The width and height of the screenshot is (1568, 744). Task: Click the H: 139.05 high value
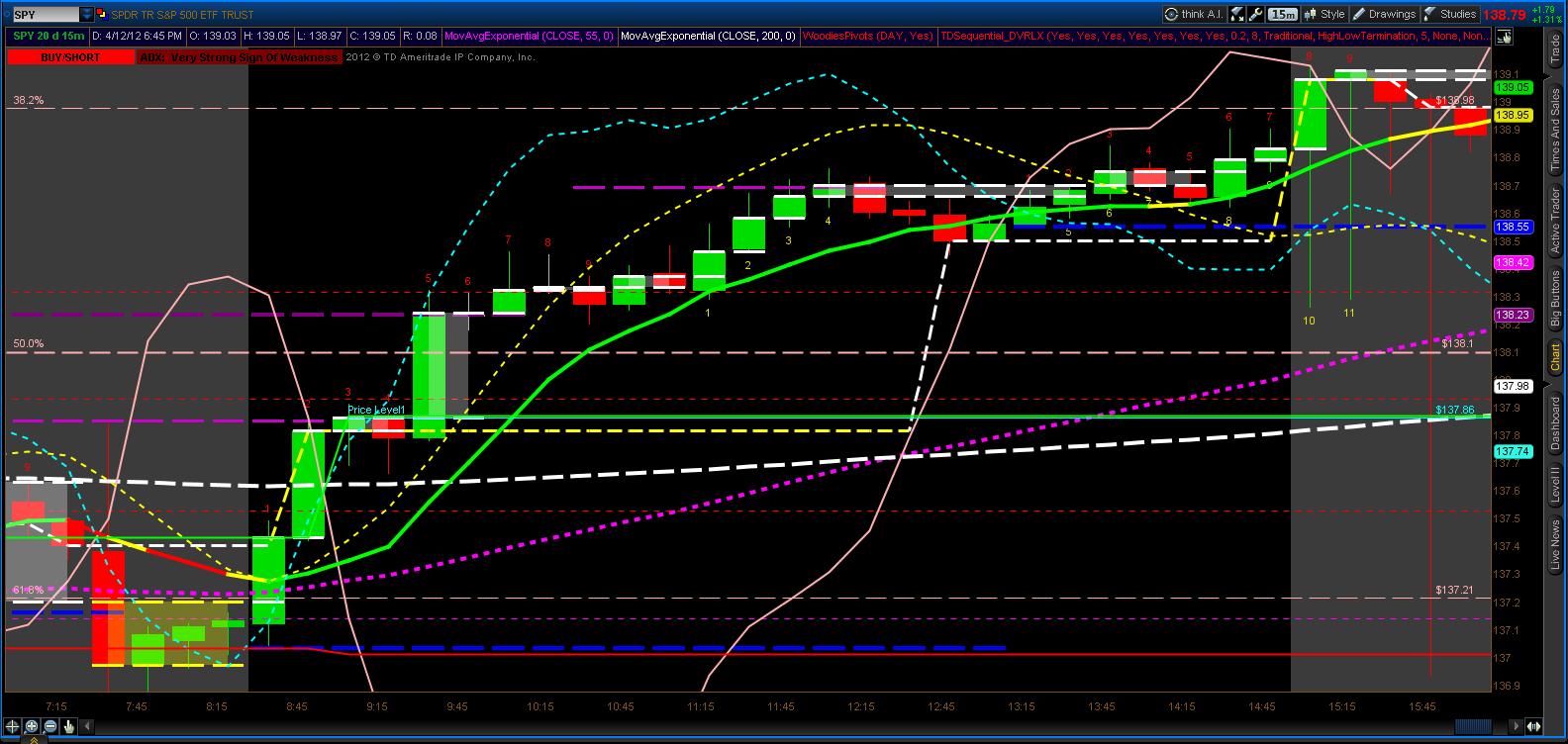coord(267,36)
